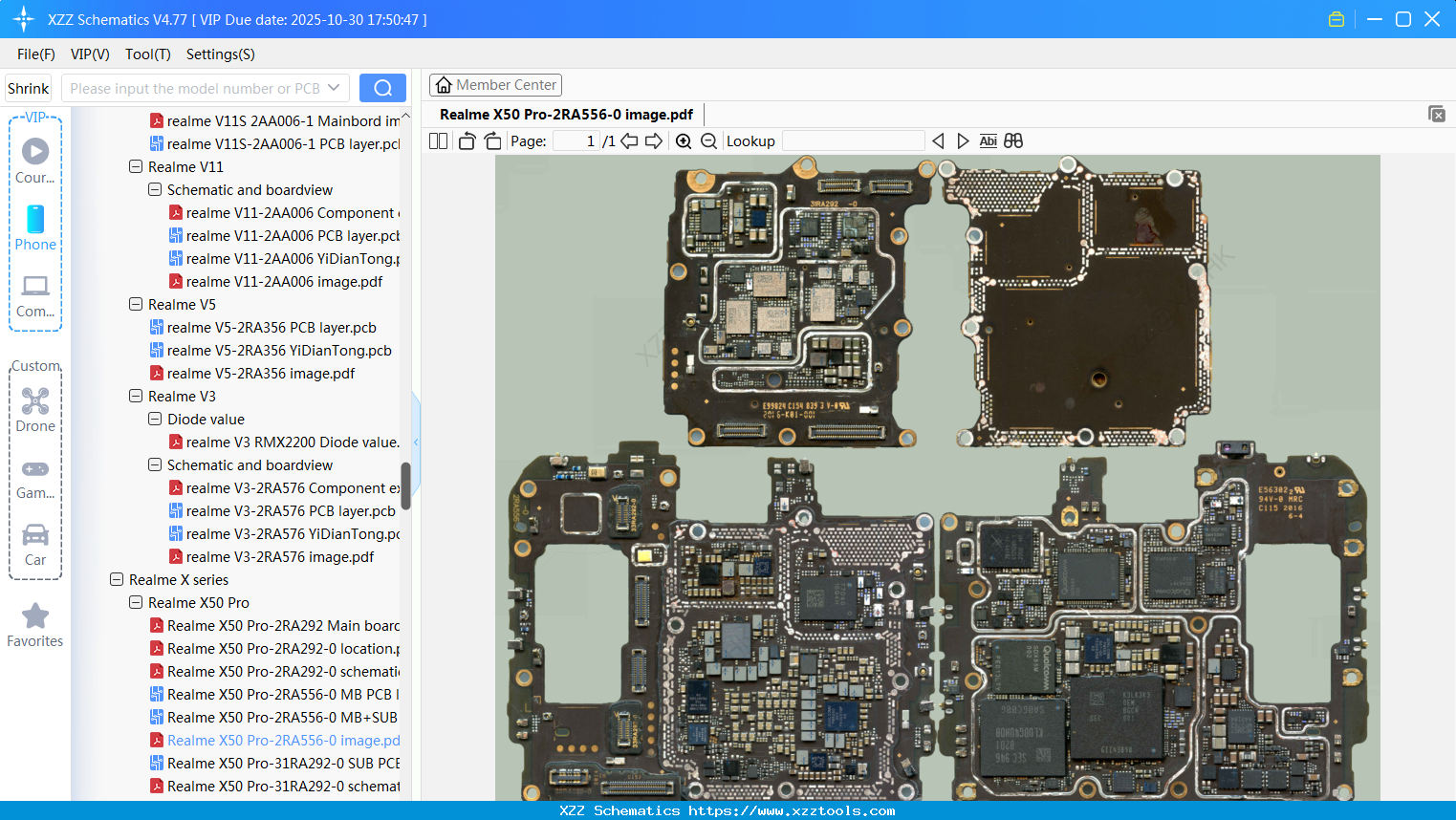This screenshot has width=1456, height=820.
Task: Collapse the Realme X series node
Action: pos(117,580)
